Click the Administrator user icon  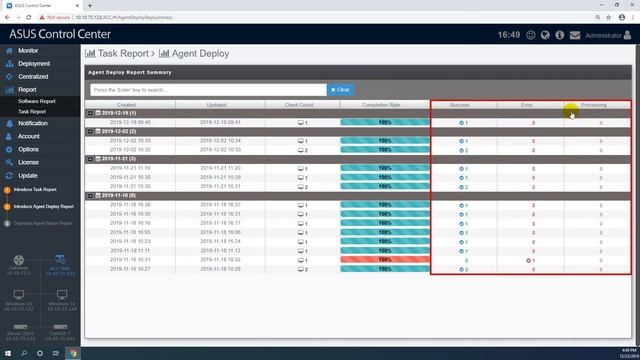point(627,35)
